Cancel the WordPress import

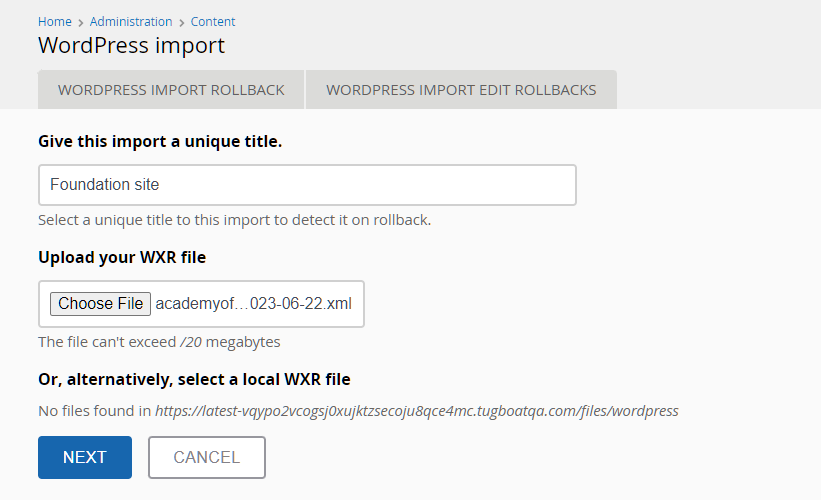click(x=207, y=457)
